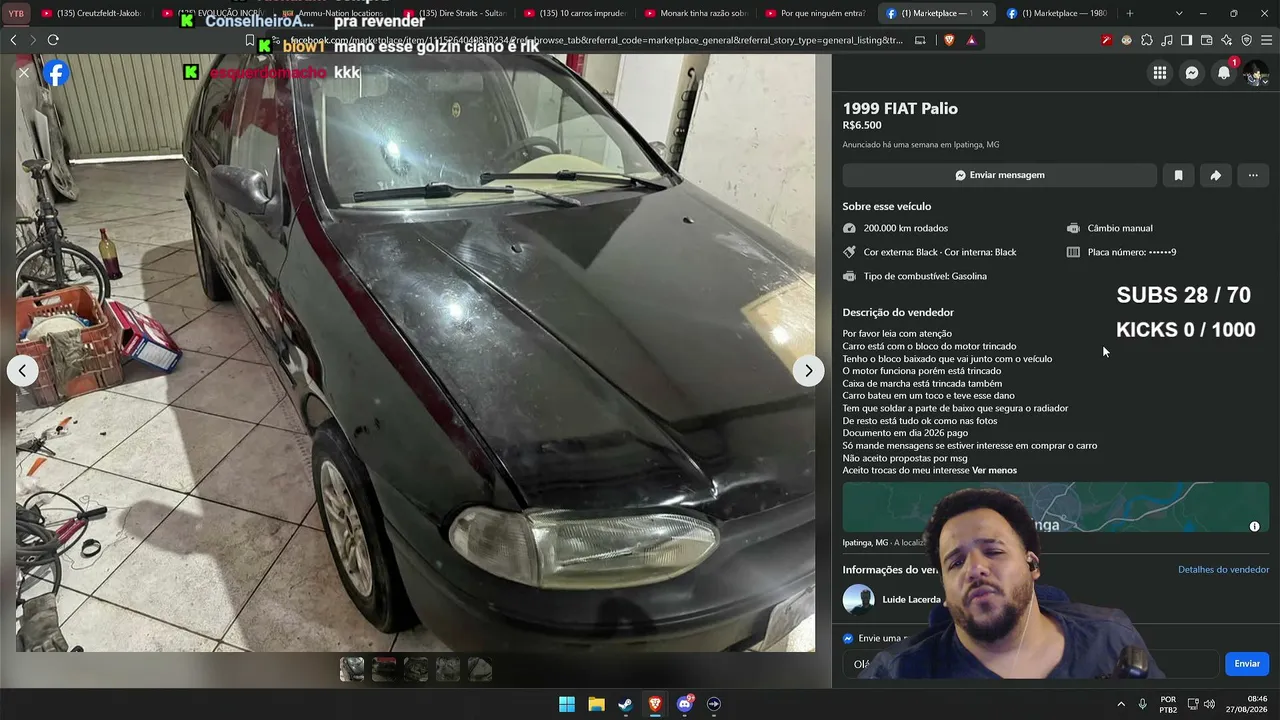The width and height of the screenshot is (1280, 720).
Task: Open the Brave Wallet icon
Action: (1206, 40)
